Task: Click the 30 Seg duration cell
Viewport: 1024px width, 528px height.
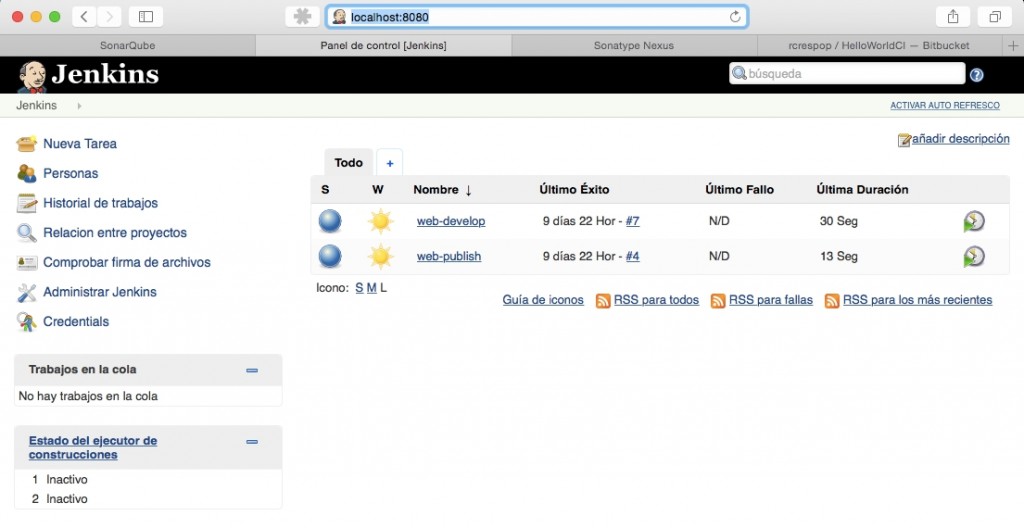Action: click(x=839, y=221)
